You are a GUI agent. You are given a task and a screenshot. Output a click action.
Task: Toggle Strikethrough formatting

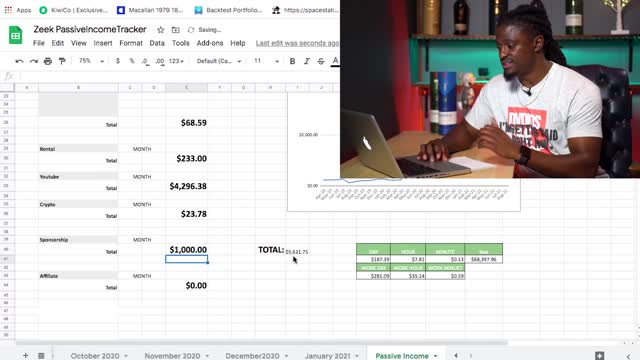(x=321, y=61)
